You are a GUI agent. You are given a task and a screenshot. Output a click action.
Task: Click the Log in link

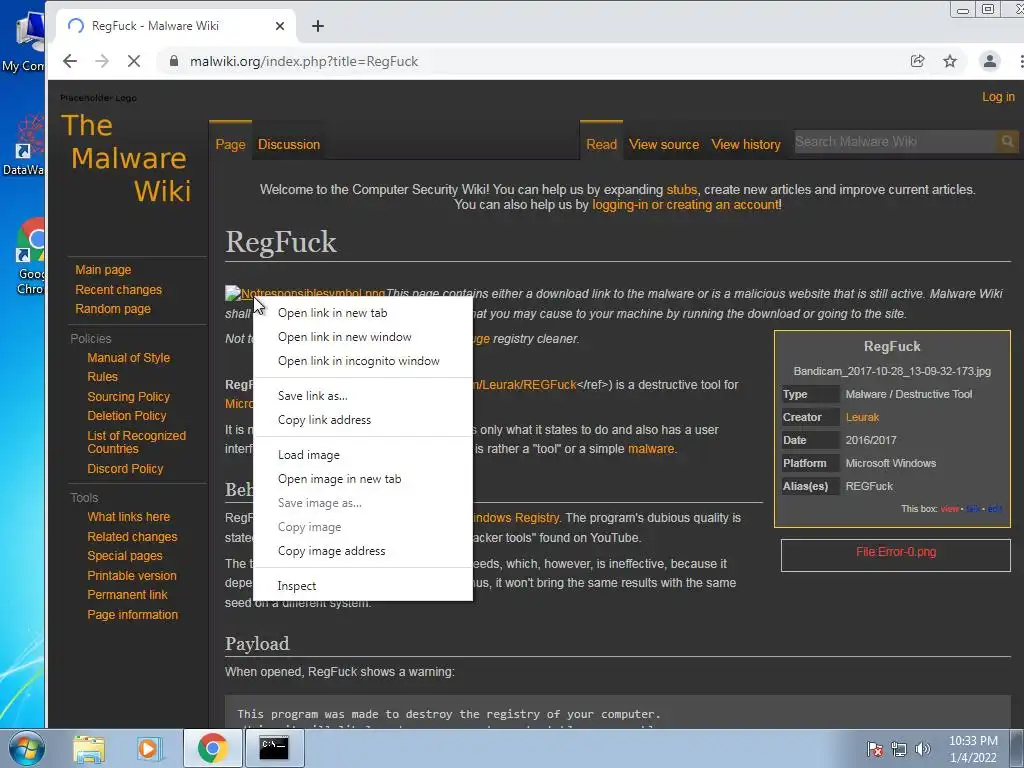(999, 97)
